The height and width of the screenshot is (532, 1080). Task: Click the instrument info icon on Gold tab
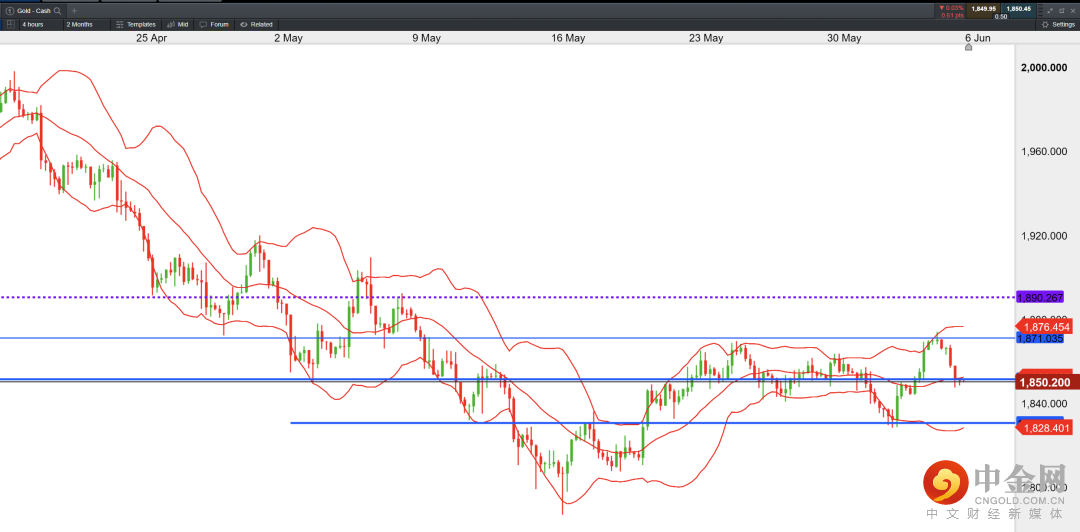click(x=10, y=10)
